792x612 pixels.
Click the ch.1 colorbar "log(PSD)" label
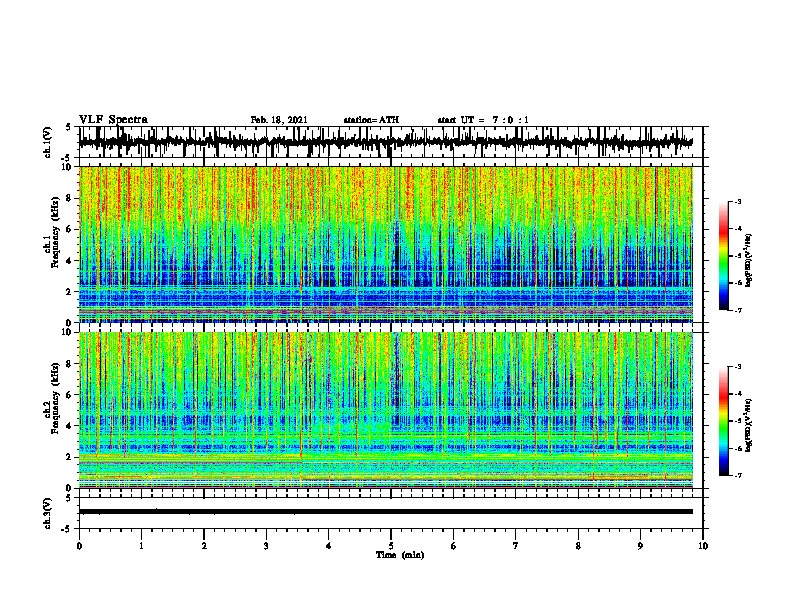click(x=748, y=260)
